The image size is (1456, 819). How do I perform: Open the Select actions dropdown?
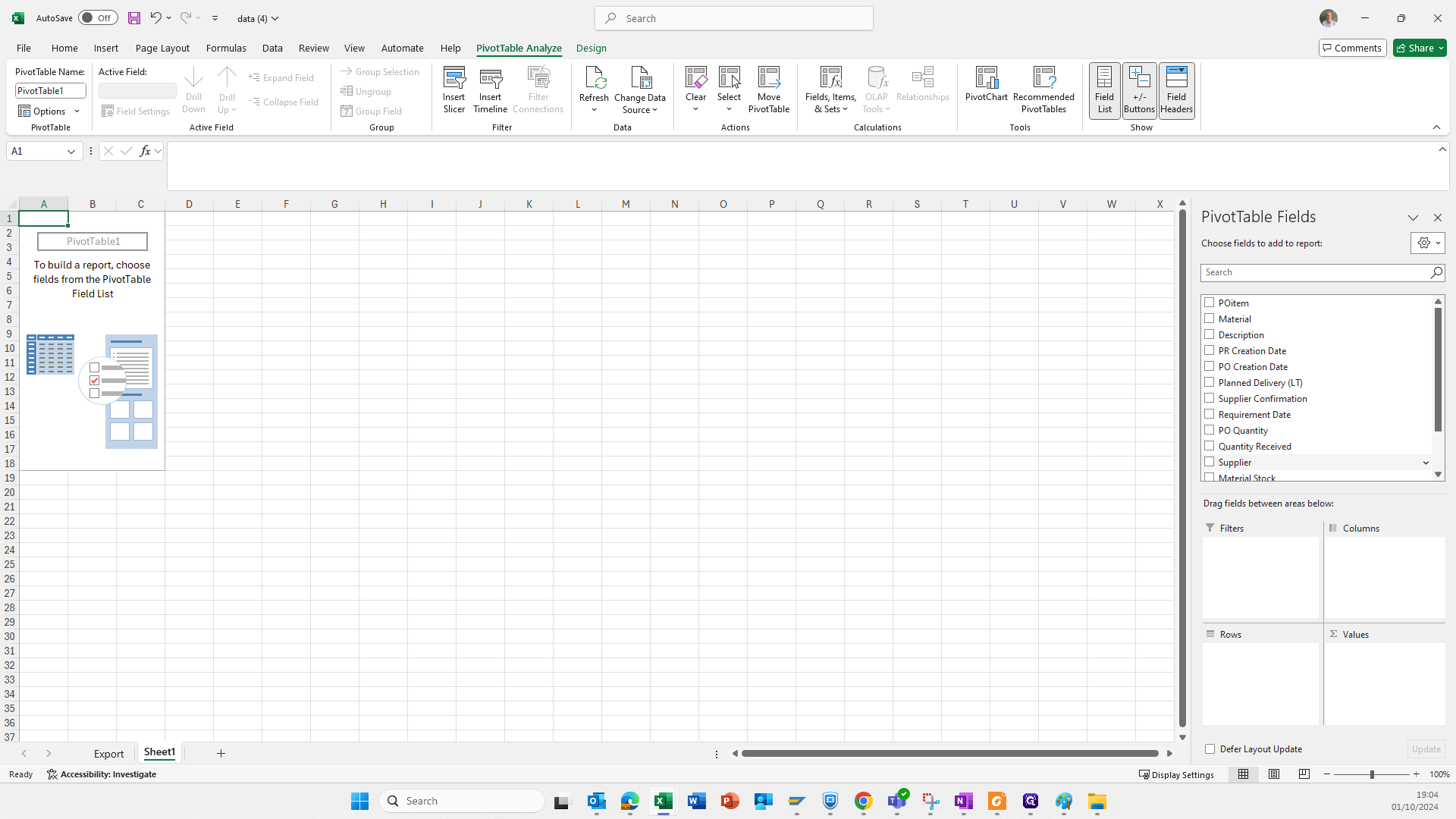point(729,109)
